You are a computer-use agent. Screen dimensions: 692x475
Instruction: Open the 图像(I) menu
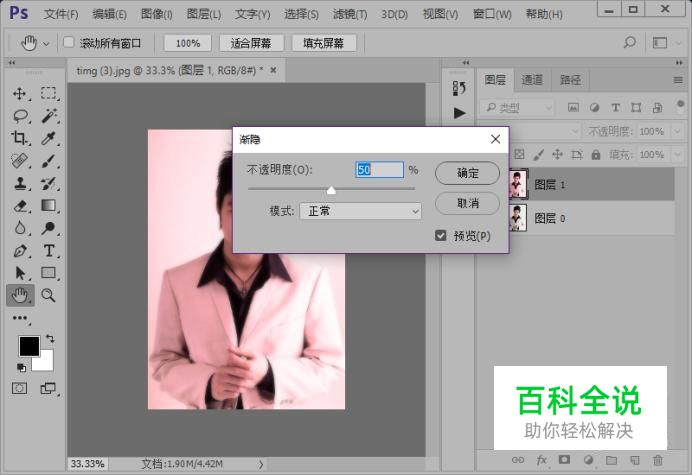[157, 14]
